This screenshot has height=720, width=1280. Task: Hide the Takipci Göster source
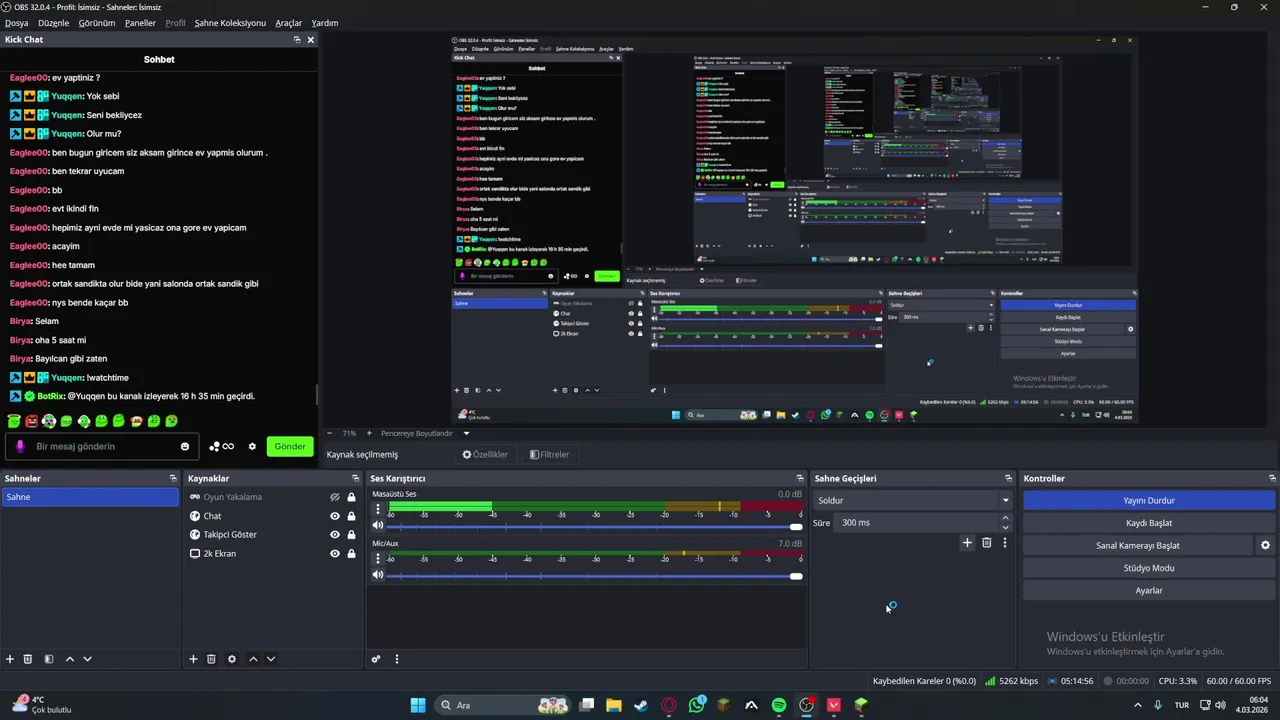point(335,535)
